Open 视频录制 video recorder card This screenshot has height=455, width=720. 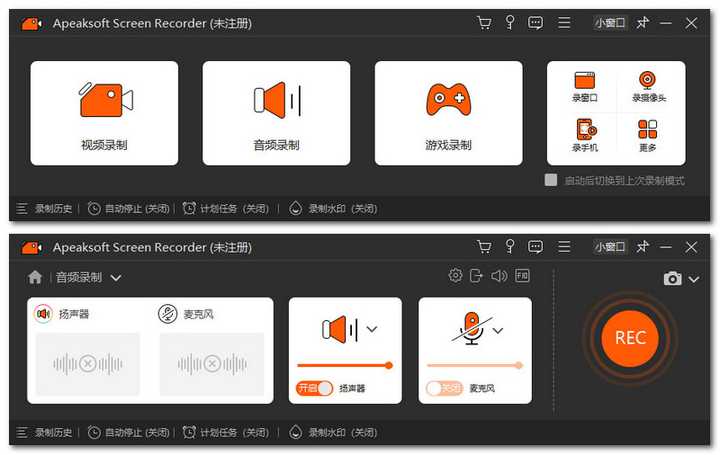click(x=104, y=113)
